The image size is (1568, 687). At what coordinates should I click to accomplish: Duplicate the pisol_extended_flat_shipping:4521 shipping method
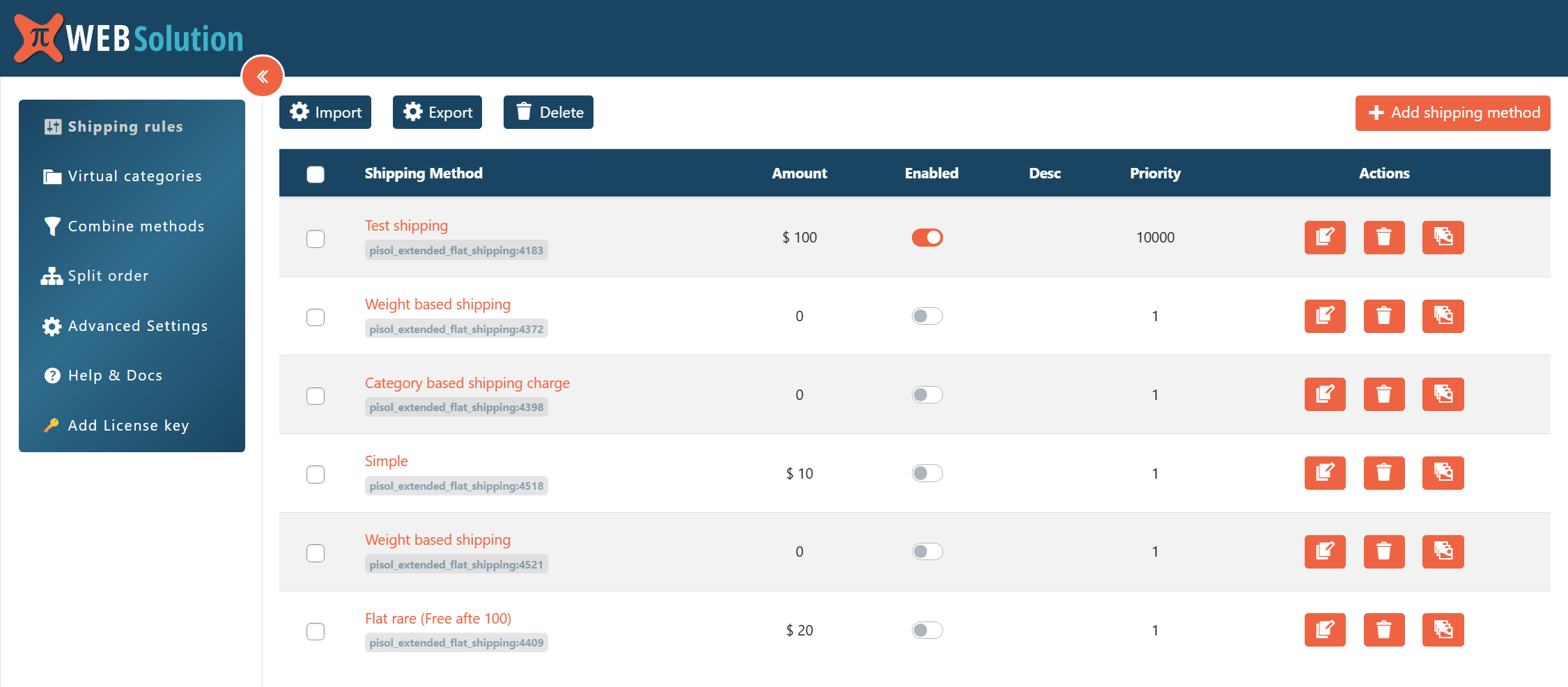(1443, 552)
